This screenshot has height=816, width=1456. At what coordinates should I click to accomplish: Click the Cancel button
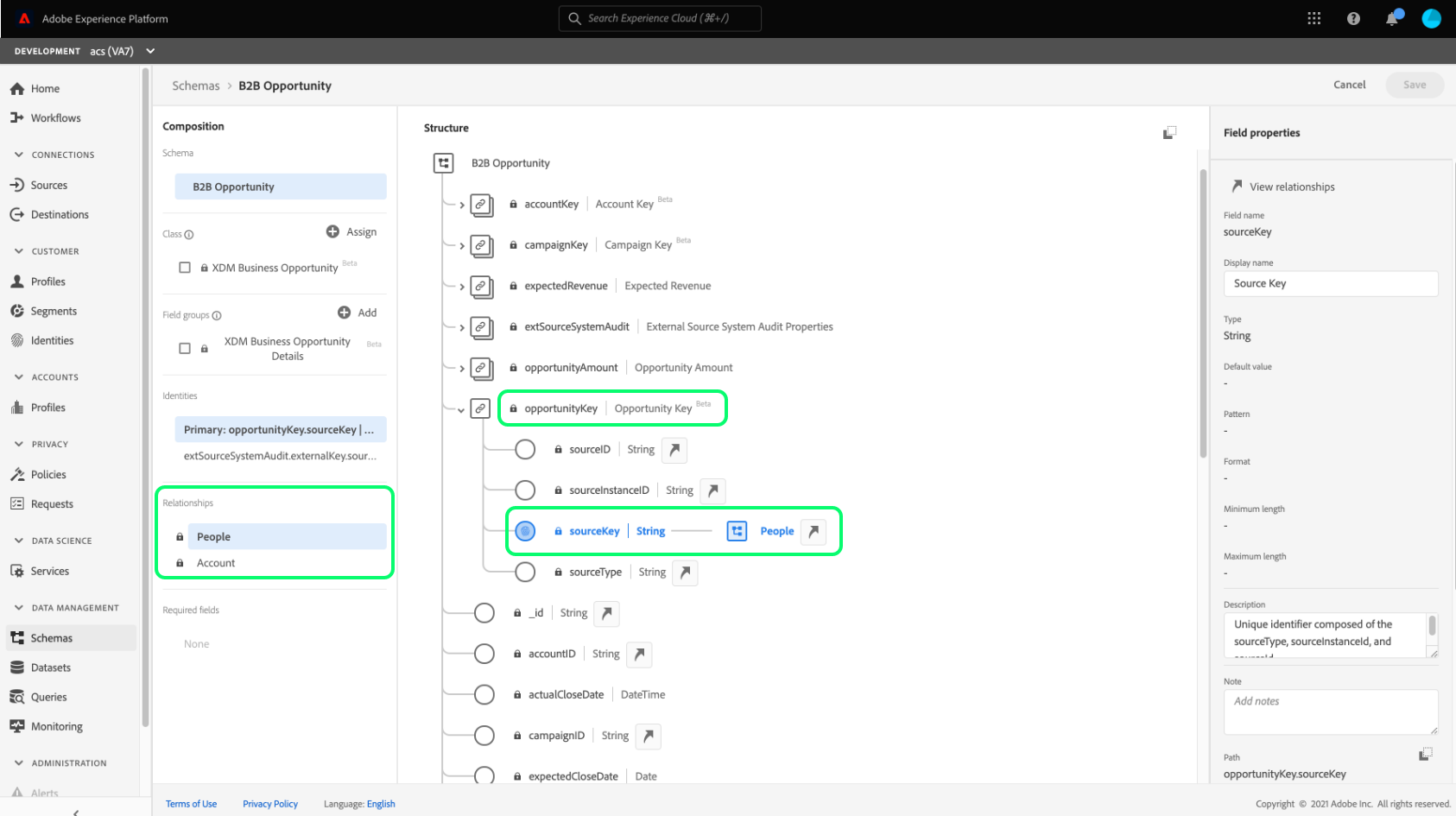point(1349,85)
